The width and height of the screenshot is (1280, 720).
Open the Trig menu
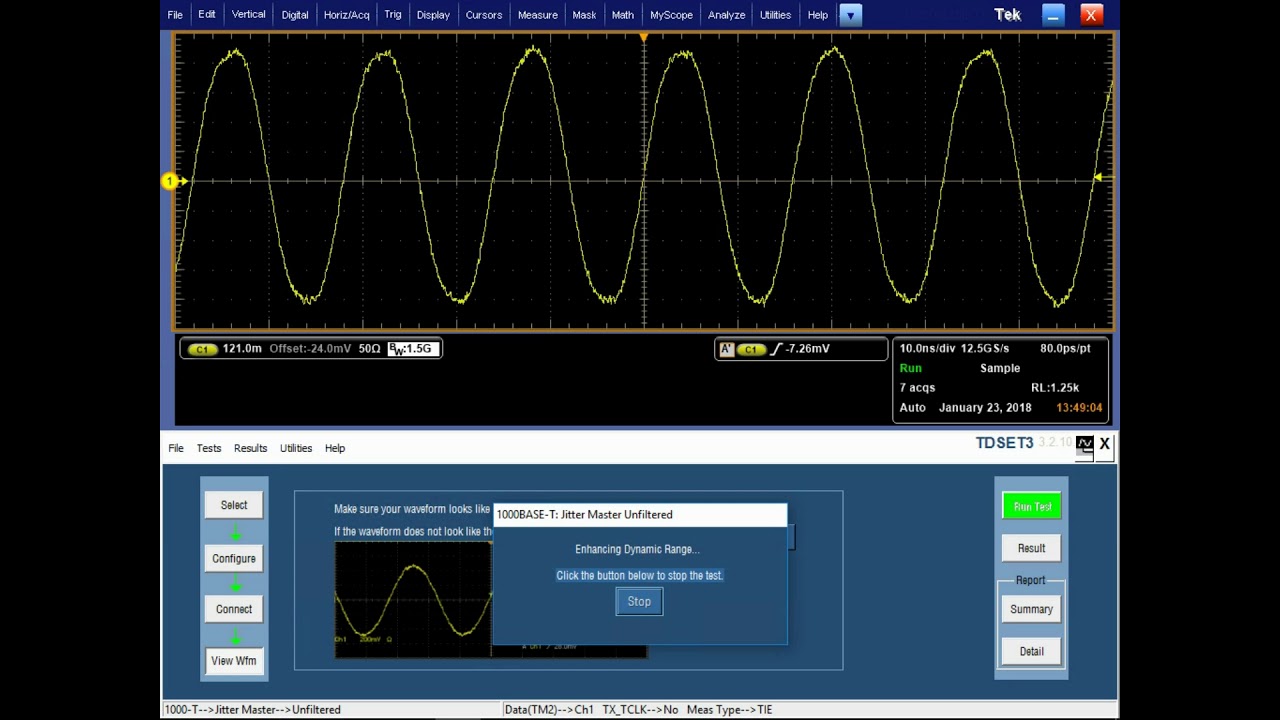pos(393,15)
